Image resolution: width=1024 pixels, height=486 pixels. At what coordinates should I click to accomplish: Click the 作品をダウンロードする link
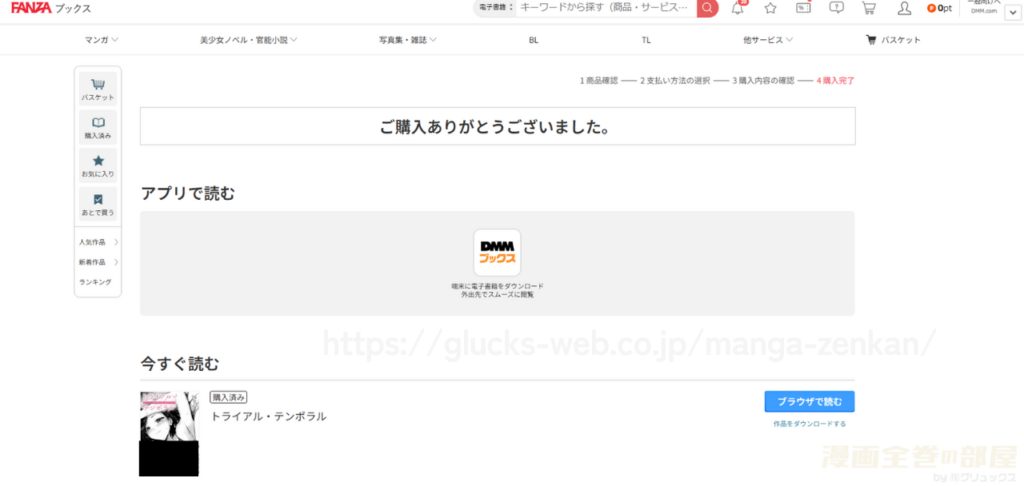(809, 424)
